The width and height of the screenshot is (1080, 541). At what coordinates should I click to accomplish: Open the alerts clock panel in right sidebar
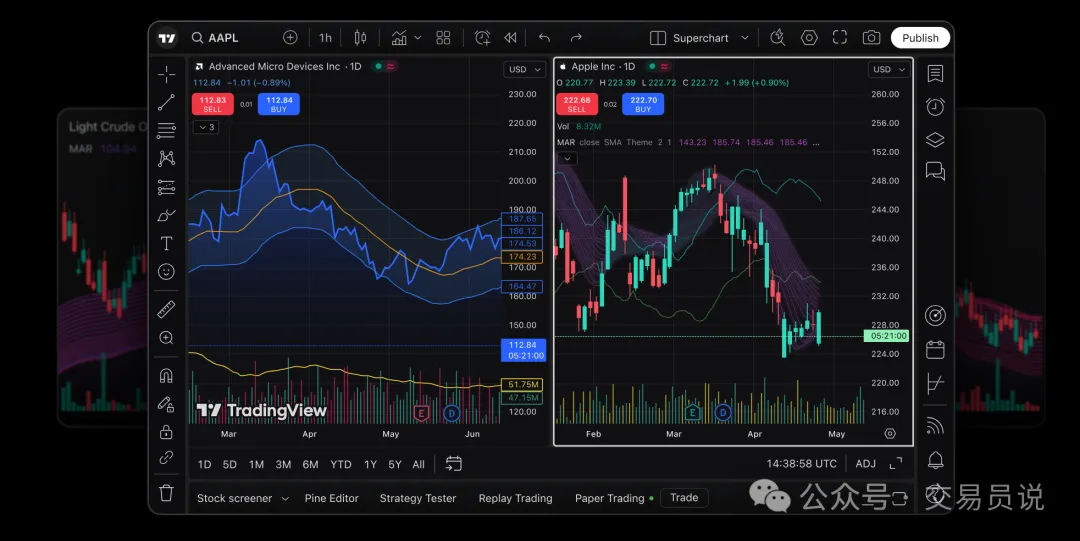click(935, 106)
